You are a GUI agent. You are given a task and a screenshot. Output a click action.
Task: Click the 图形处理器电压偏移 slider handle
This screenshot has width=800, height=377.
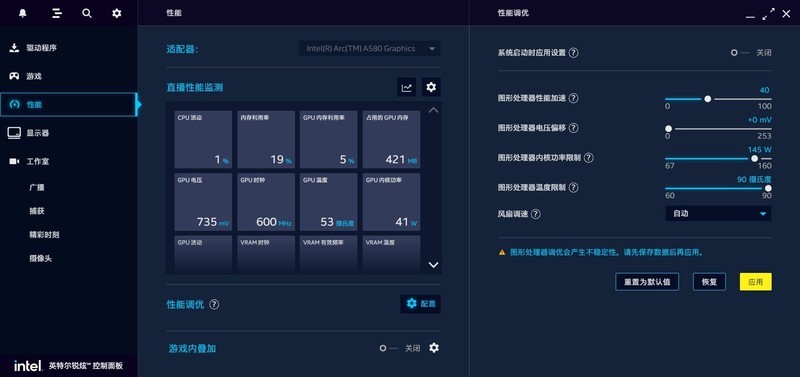[668, 129]
